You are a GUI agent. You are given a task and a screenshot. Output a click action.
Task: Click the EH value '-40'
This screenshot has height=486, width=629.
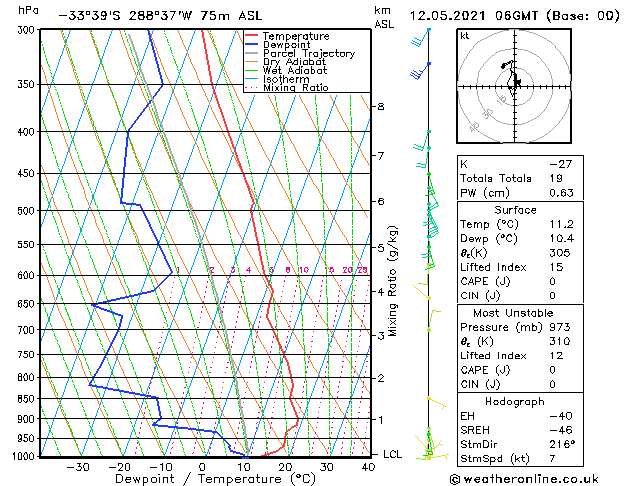coord(561,416)
